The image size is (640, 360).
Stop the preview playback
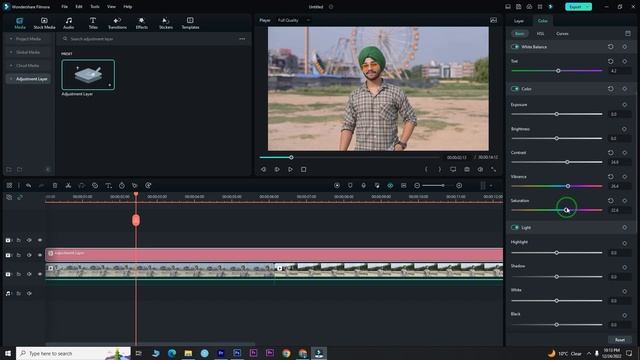pyautogui.click(x=303, y=169)
